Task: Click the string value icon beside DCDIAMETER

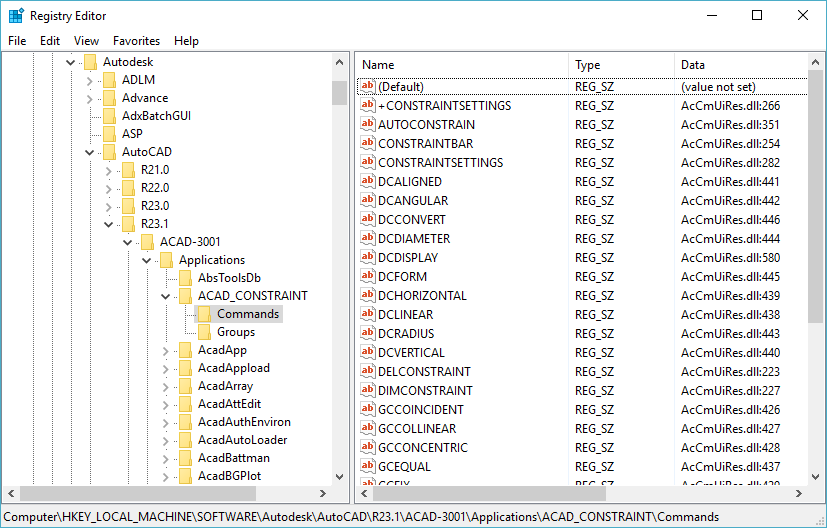Action: pyautogui.click(x=368, y=238)
